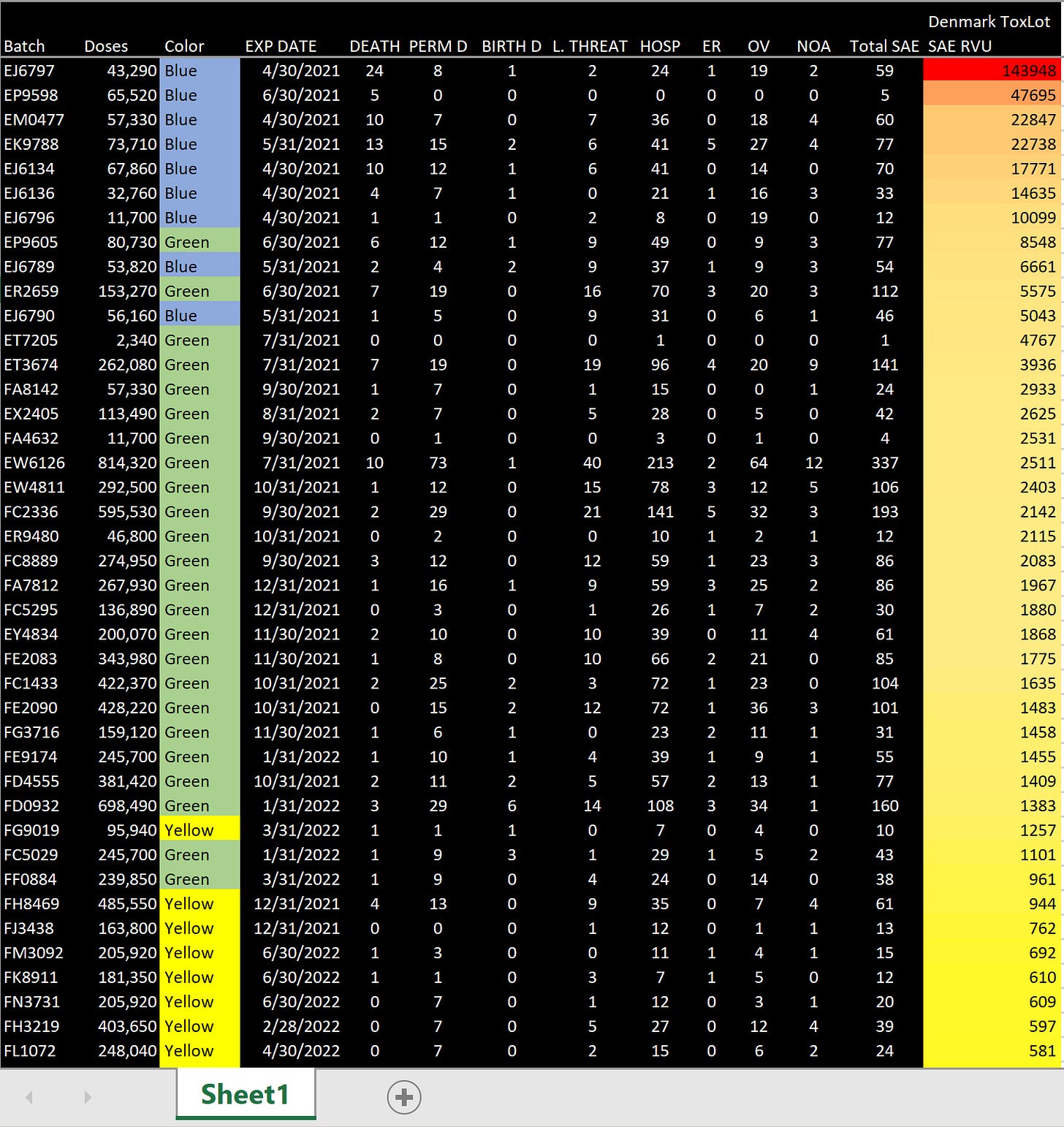The width and height of the screenshot is (1064, 1127).
Task: Select batch cell ET7205
Action: [x=30, y=340]
